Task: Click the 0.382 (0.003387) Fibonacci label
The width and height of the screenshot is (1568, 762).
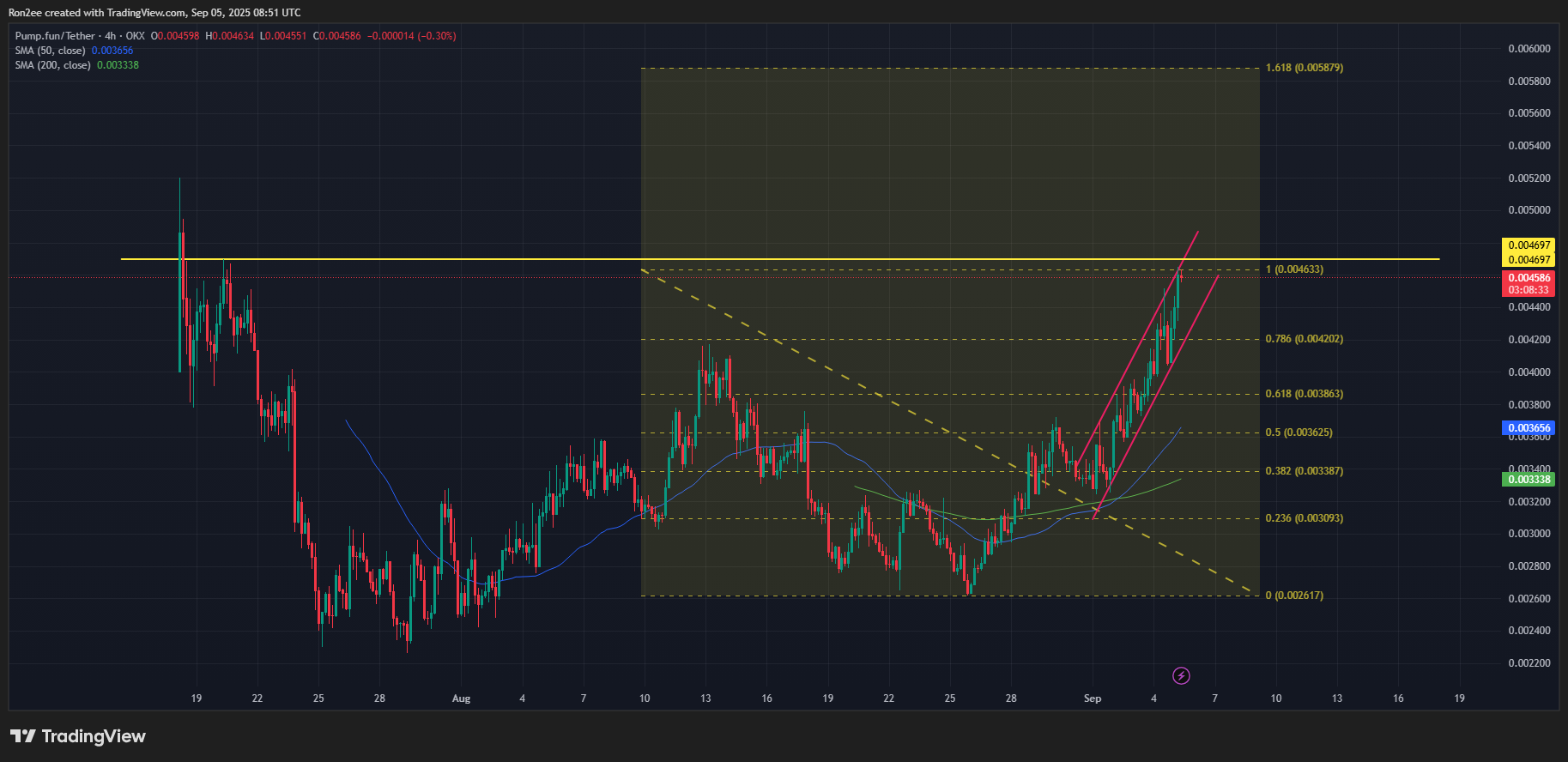Action: [1304, 471]
